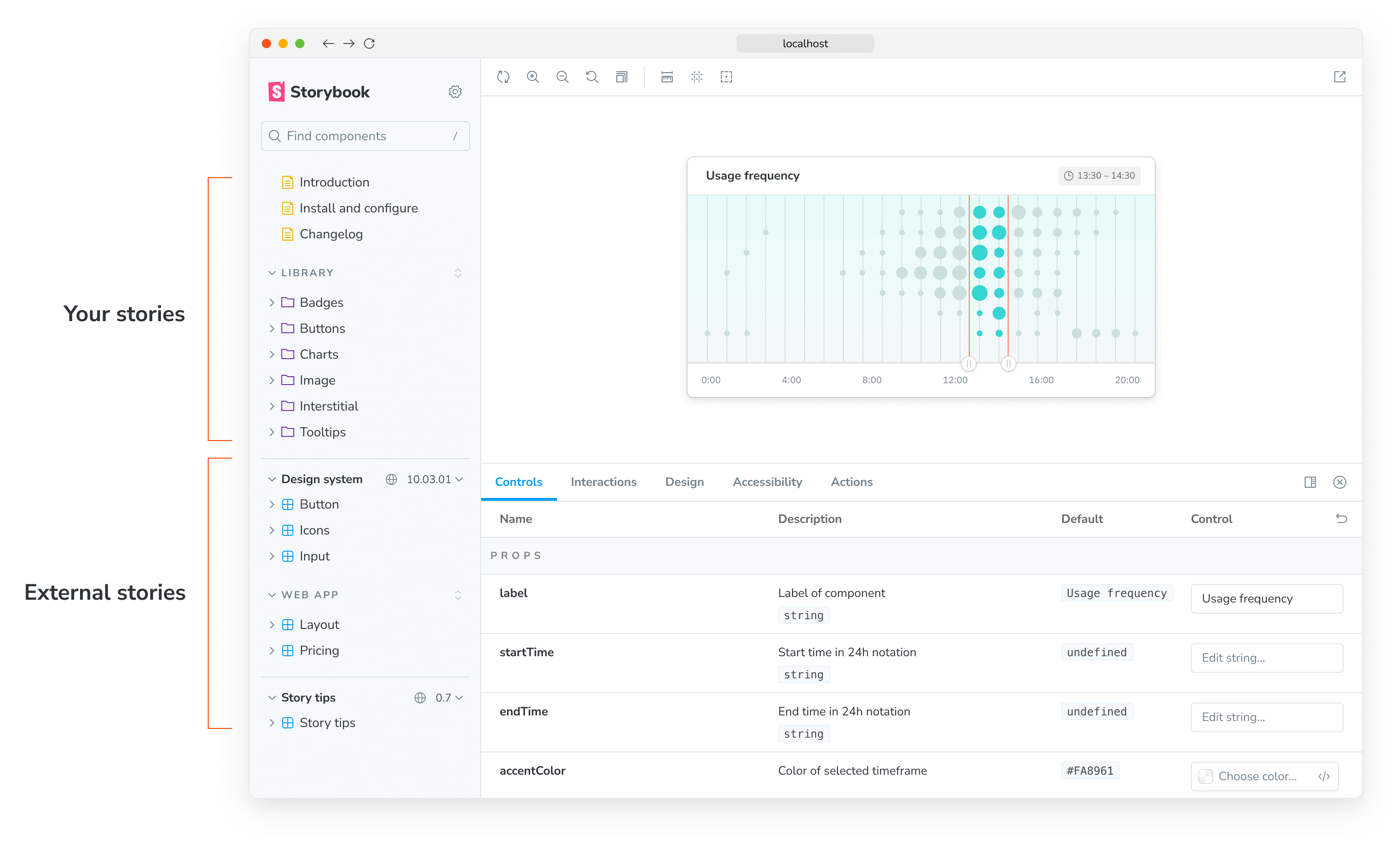Click the zoom in icon
Viewport: 1400px width, 845px height.
pyautogui.click(x=533, y=77)
